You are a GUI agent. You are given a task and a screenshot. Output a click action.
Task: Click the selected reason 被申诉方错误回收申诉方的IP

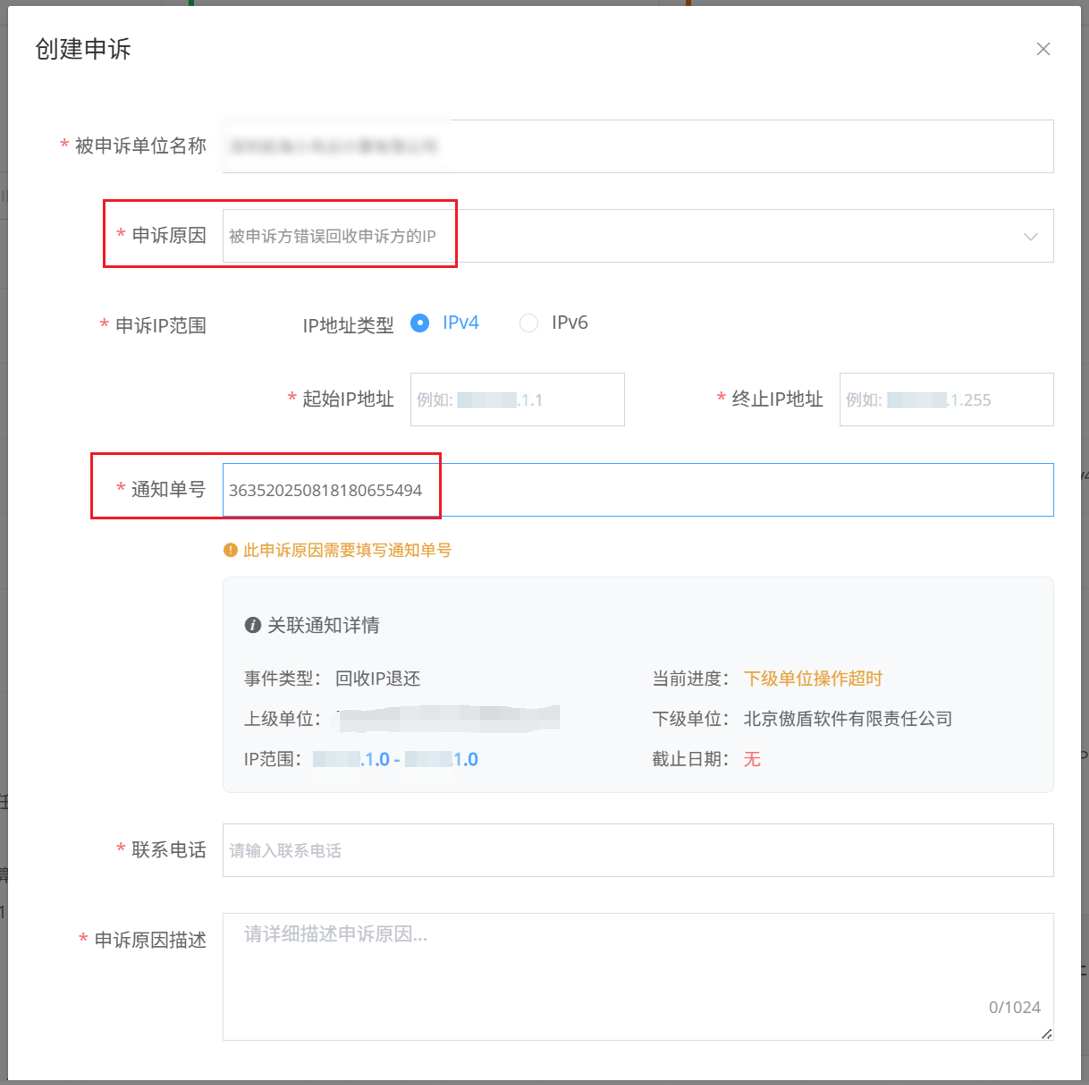tap(332, 236)
